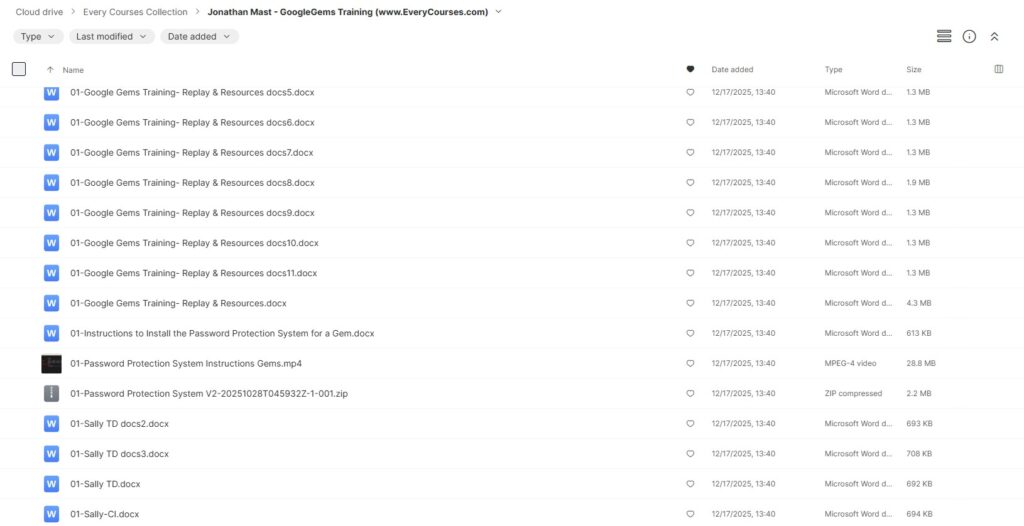Navigate to Every Courses Collection breadcrumb

click(x=135, y=12)
